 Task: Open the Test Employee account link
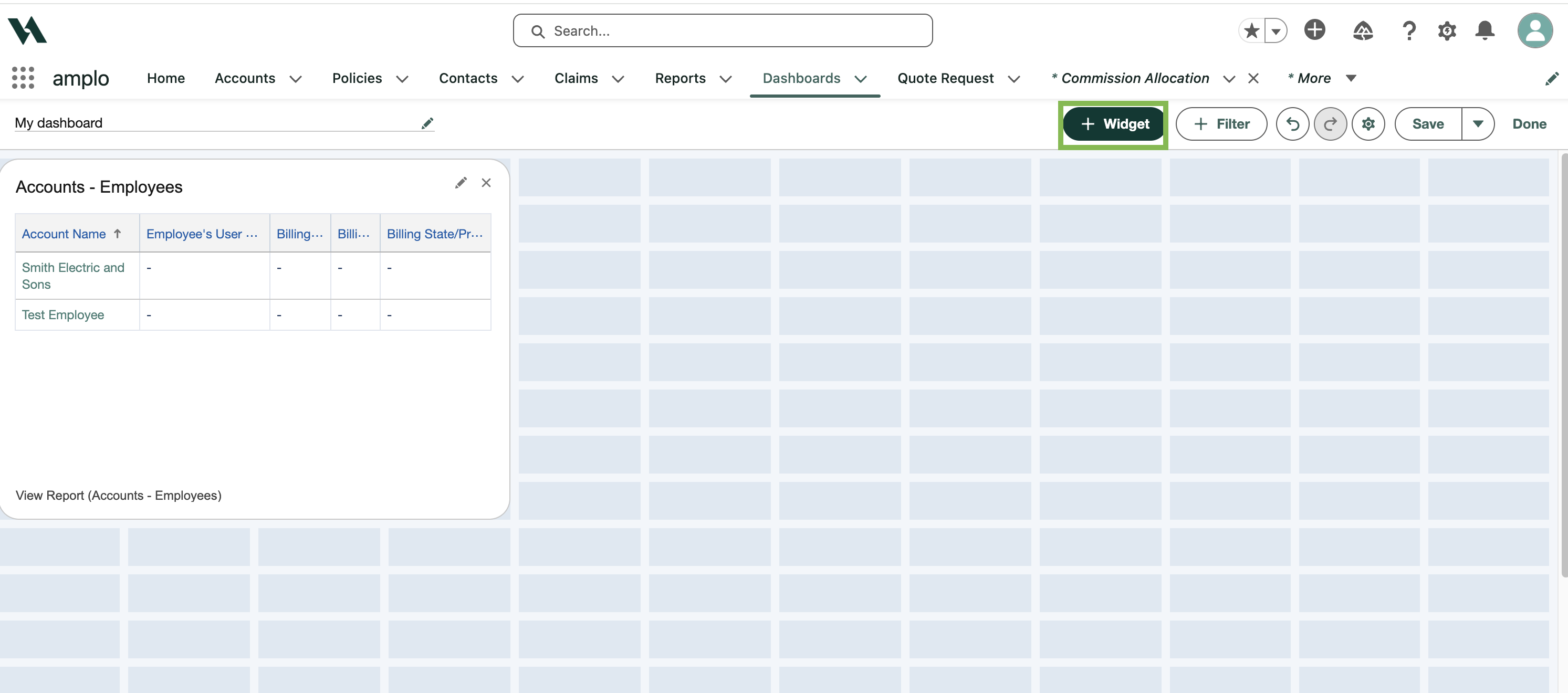click(x=62, y=314)
